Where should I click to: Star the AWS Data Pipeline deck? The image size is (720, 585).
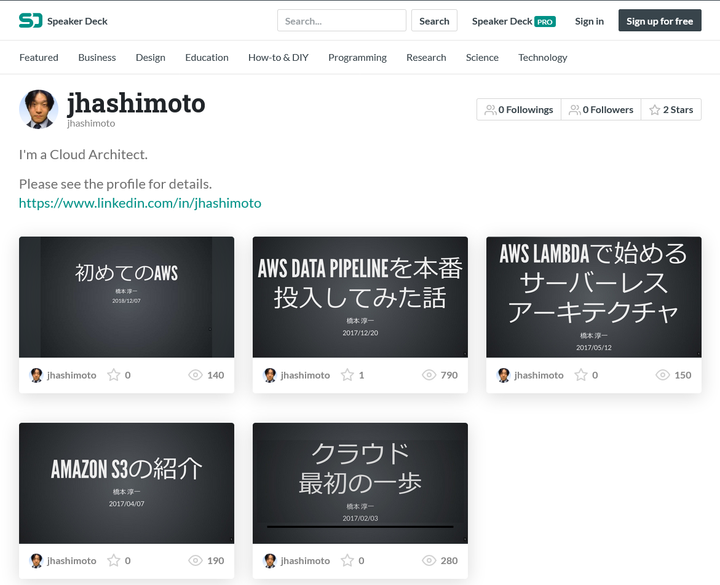pyautogui.click(x=347, y=375)
